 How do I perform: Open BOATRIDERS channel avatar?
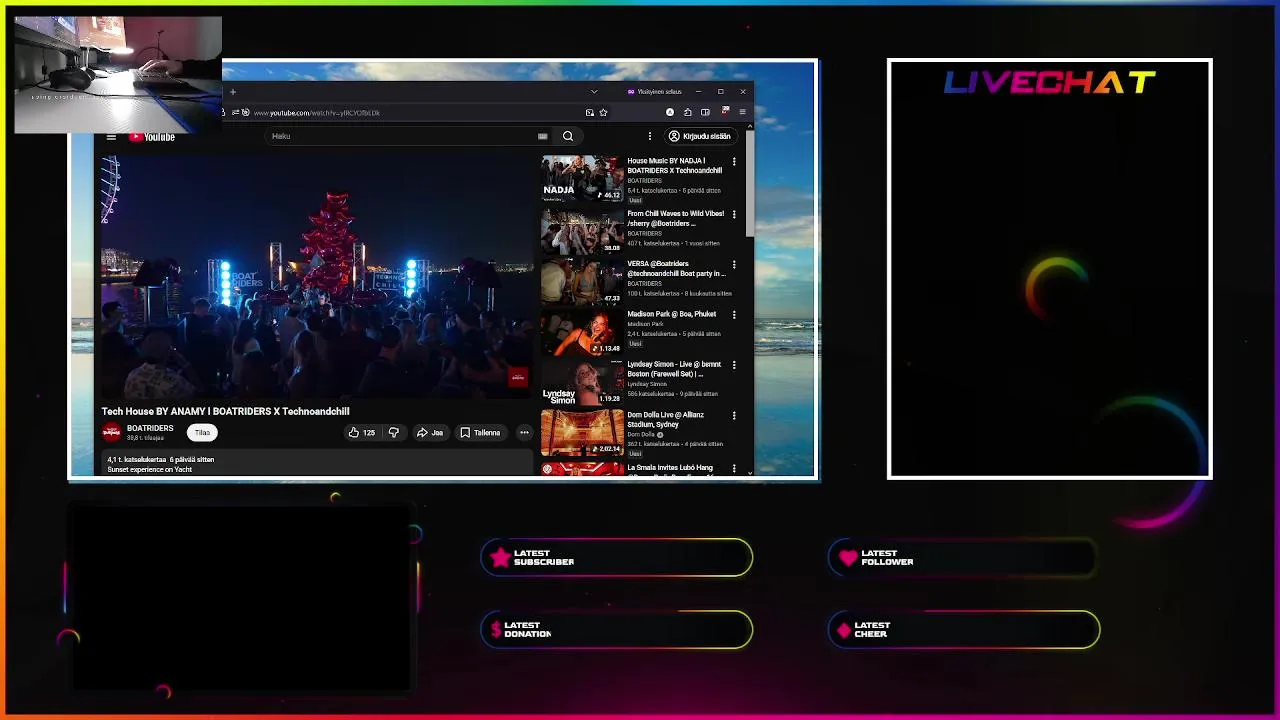(111, 432)
